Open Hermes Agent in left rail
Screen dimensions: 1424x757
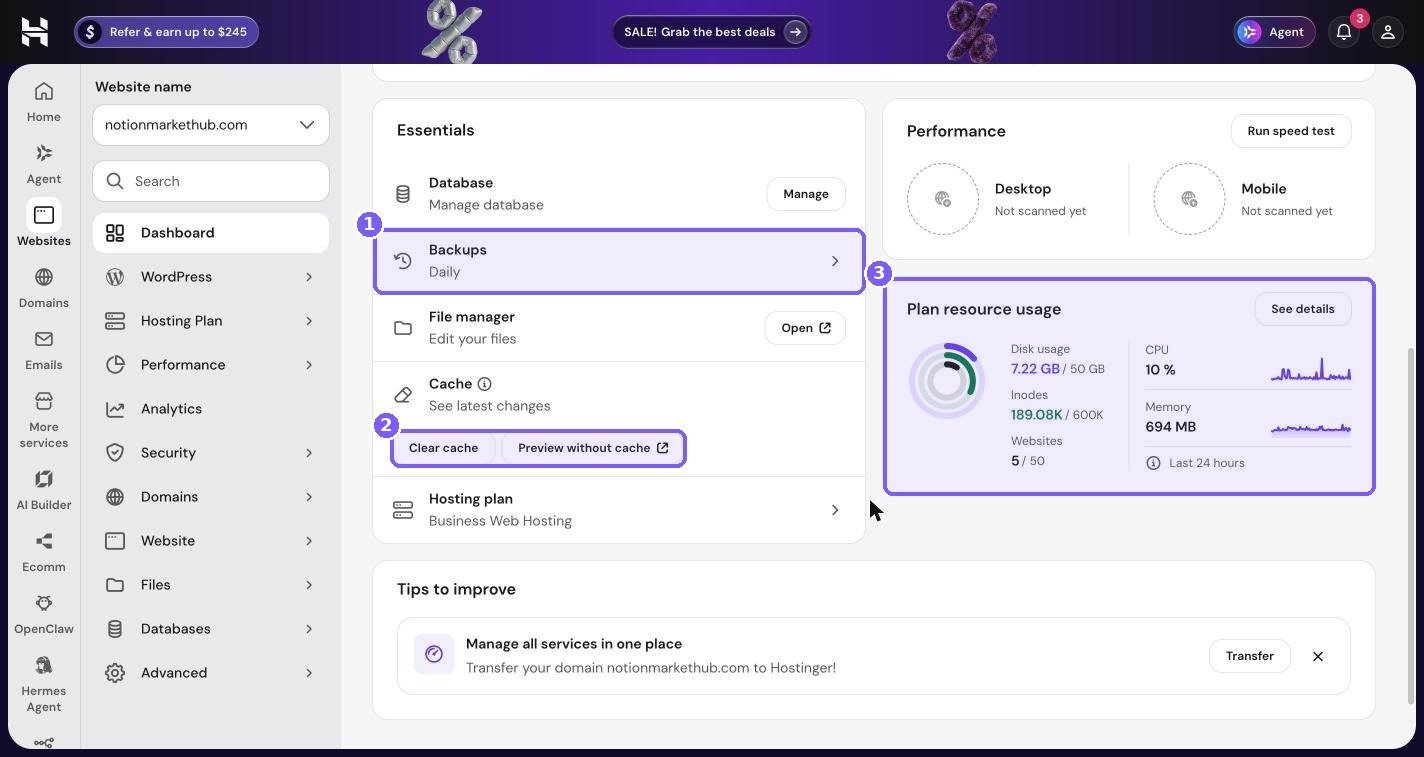click(x=44, y=683)
